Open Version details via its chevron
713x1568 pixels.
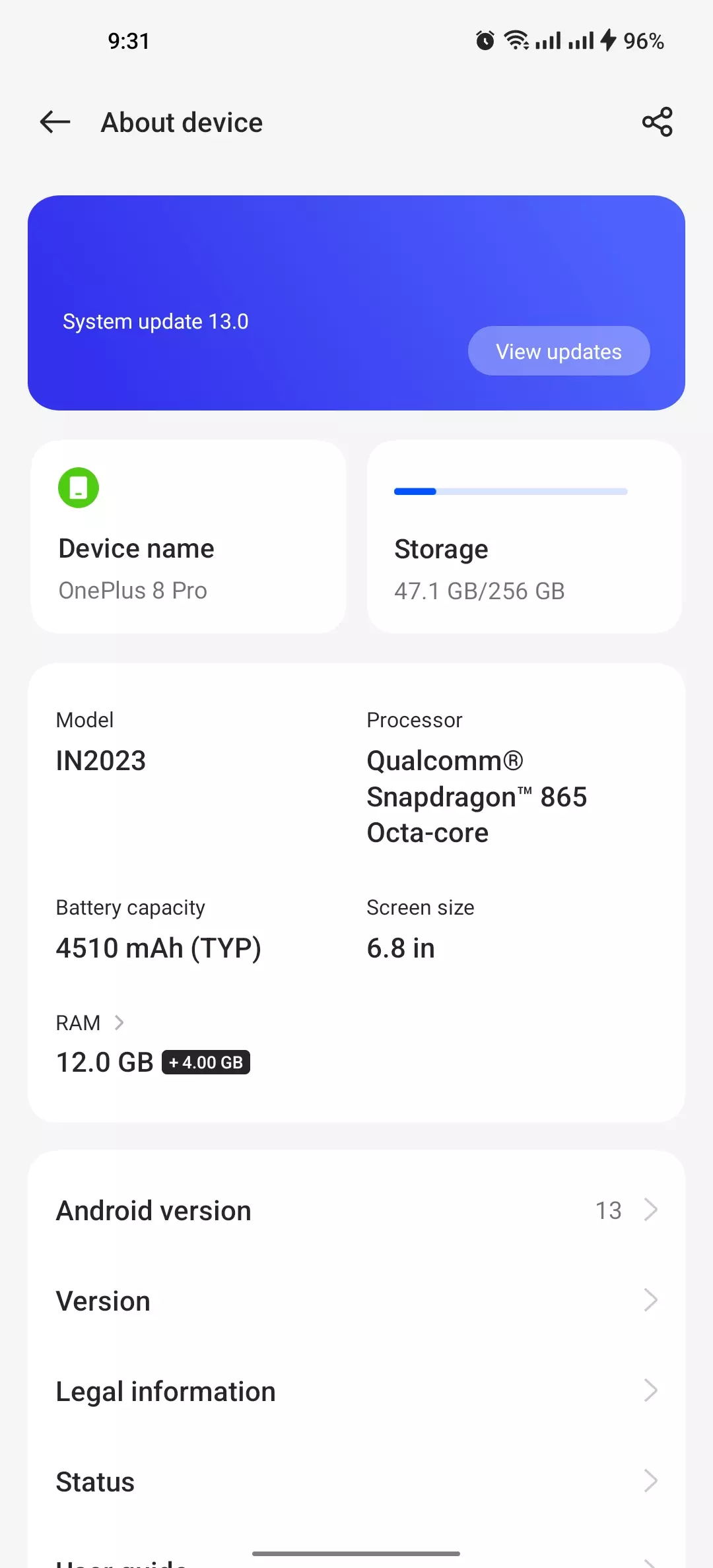click(x=652, y=1301)
